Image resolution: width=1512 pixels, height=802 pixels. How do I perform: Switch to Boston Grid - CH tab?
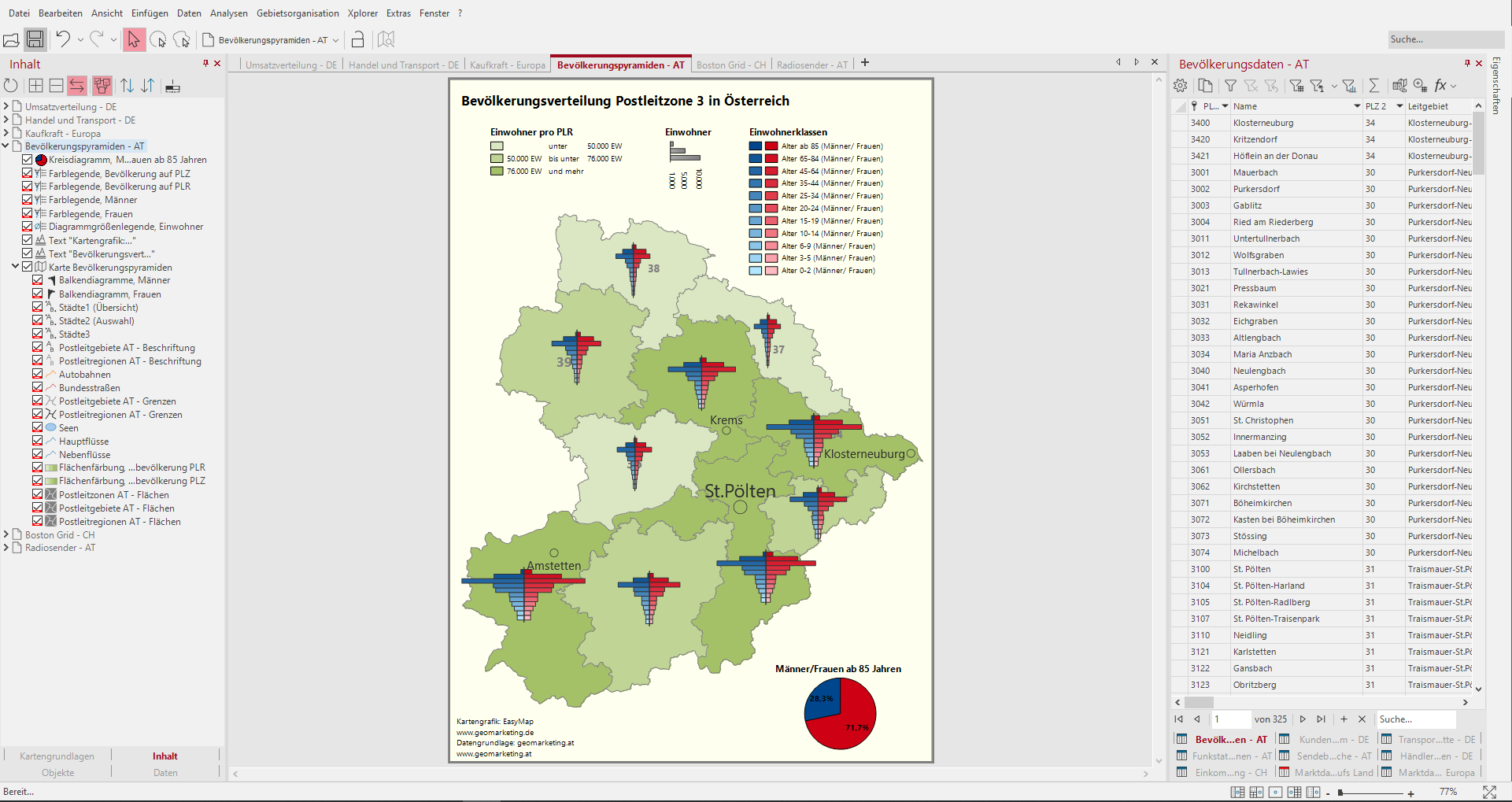pos(731,65)
